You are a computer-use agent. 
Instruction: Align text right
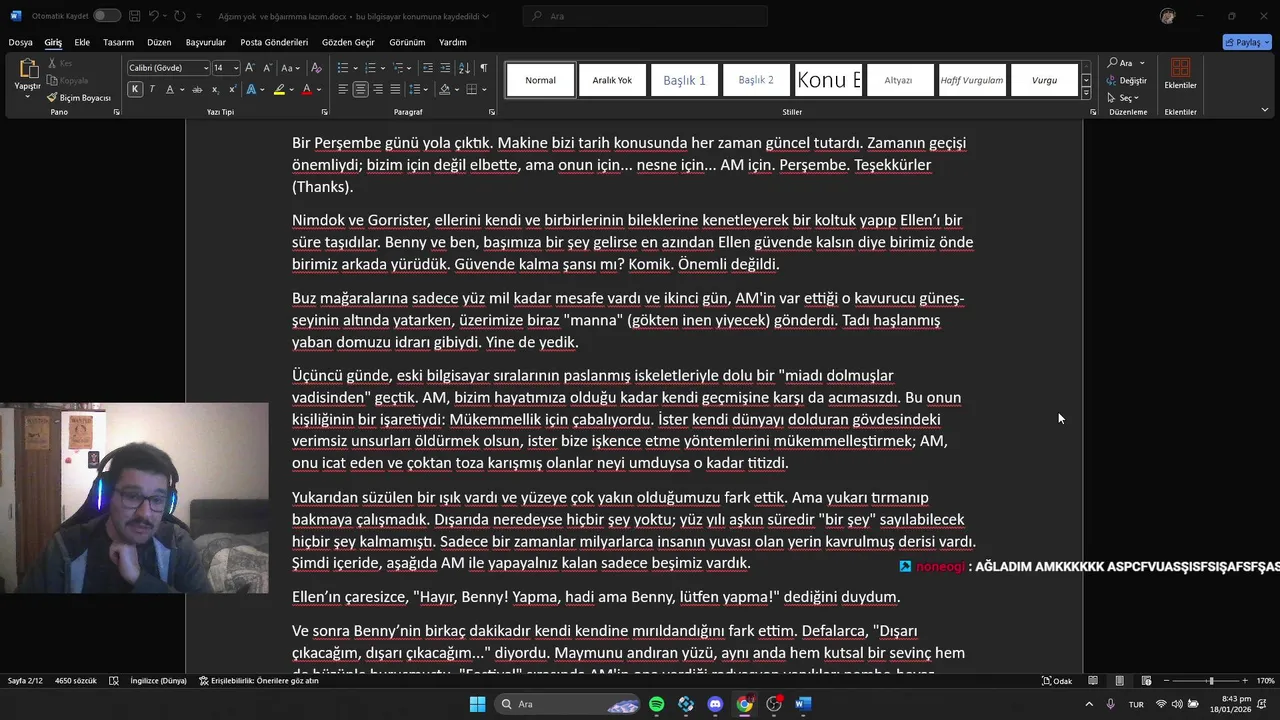[378, 89]
